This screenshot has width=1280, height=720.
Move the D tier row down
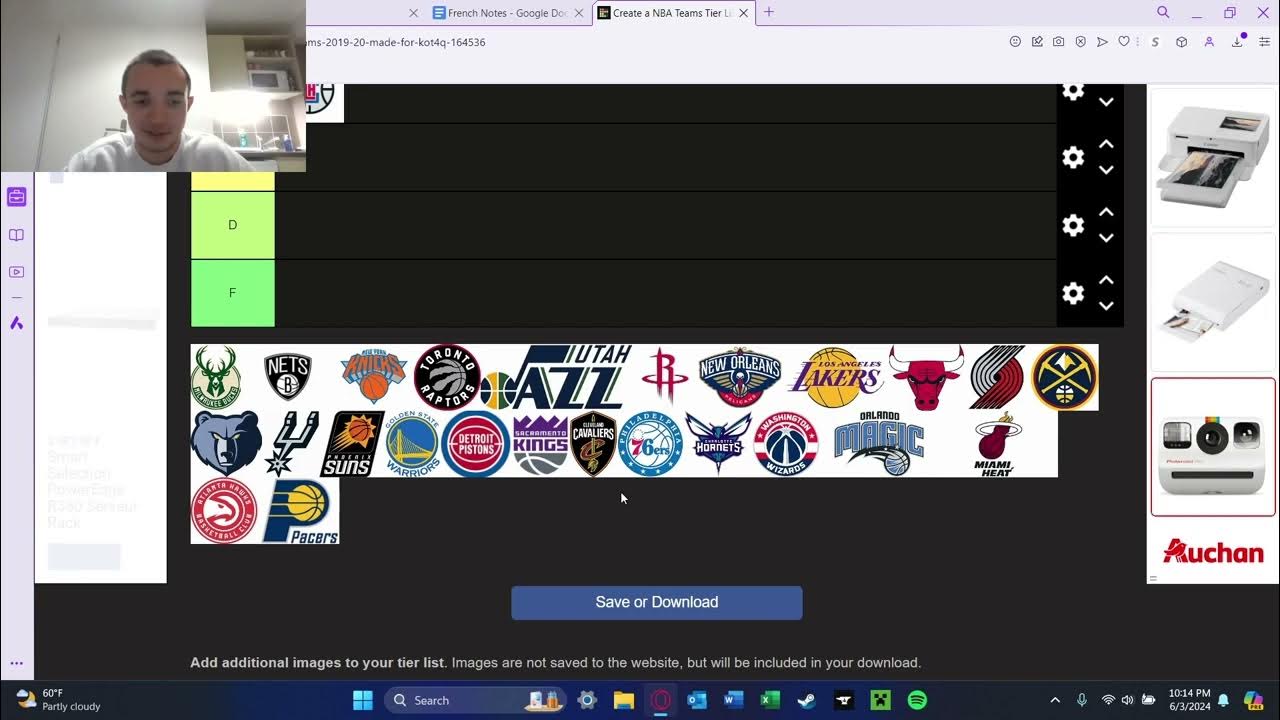tap(1106, 238)
